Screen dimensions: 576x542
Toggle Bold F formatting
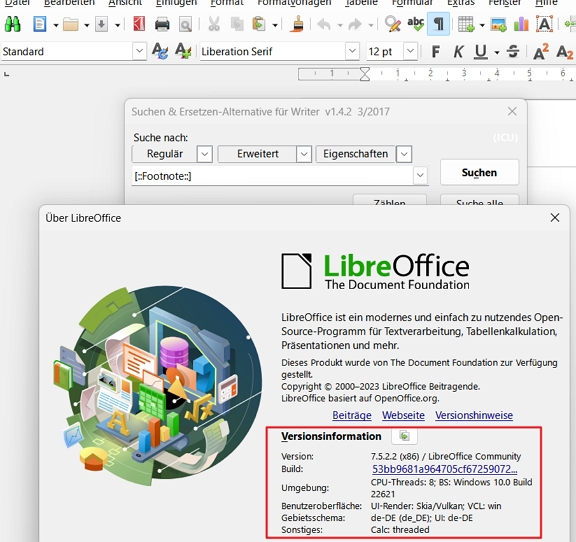coord(436,52)
